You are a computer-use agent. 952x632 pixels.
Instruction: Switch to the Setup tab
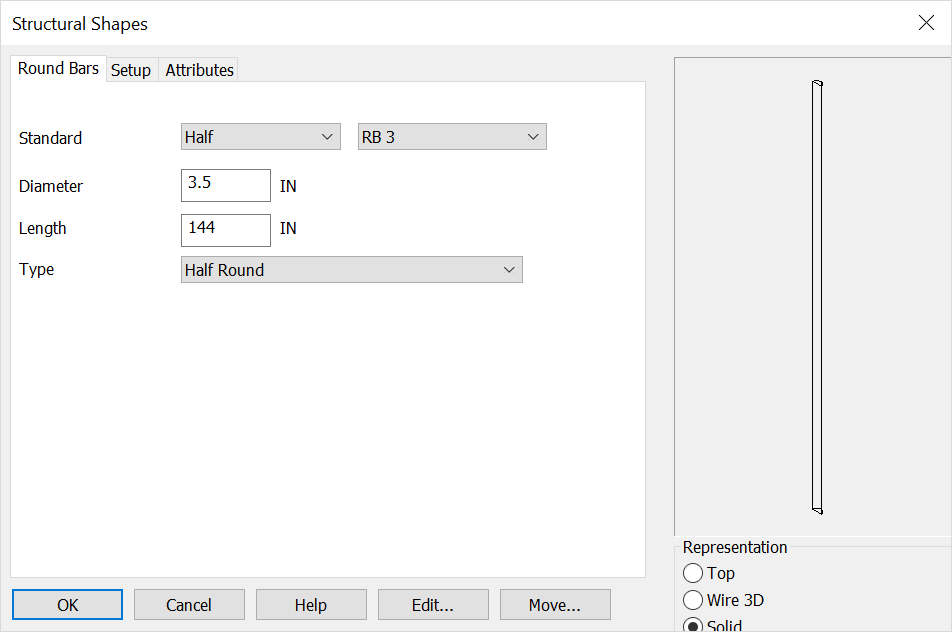pyautogui.click(x=131, y=70)
